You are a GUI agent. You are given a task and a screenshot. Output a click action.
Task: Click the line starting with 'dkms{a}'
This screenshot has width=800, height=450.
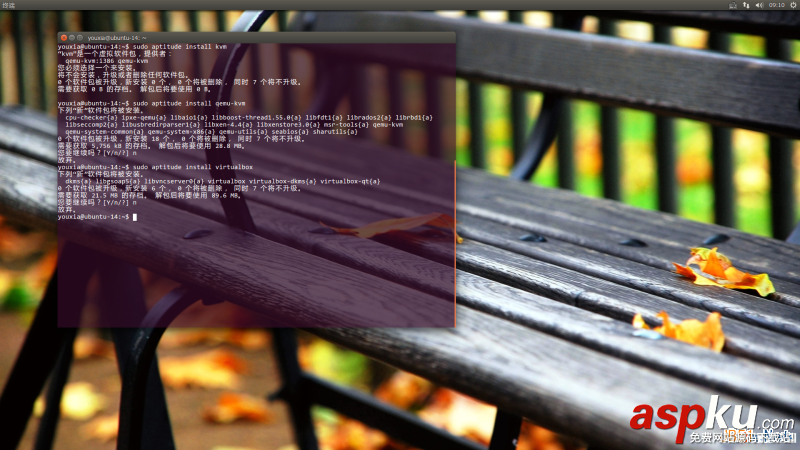[222, 181]
